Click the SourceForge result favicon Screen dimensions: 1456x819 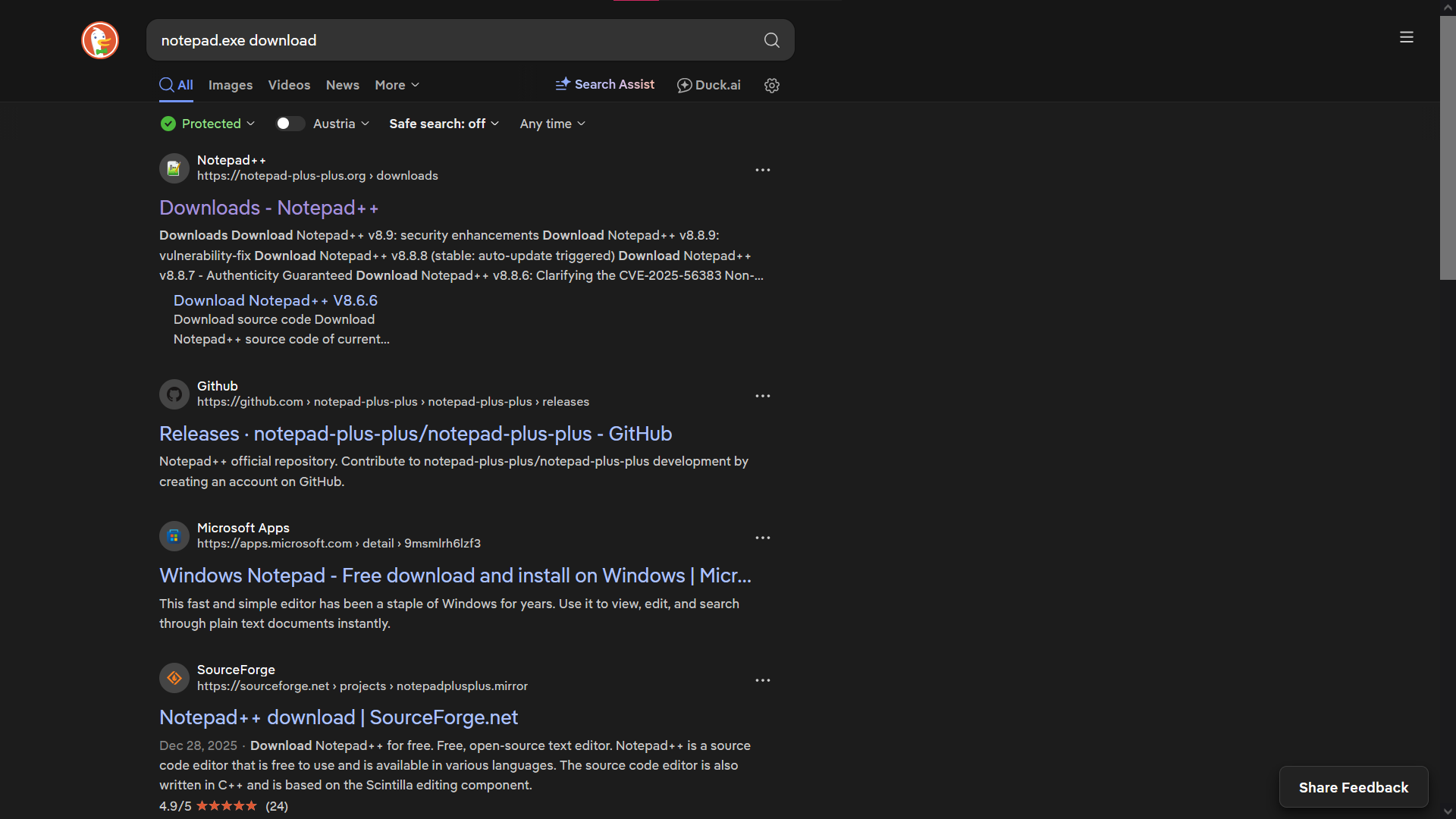click(x=174, y=678)
